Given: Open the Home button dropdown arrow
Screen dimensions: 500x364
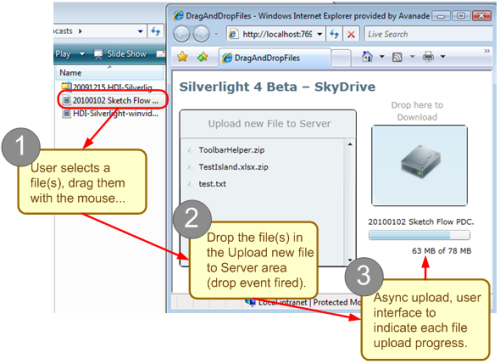Looking at the screenshot, I should click(x=382, y=57).
